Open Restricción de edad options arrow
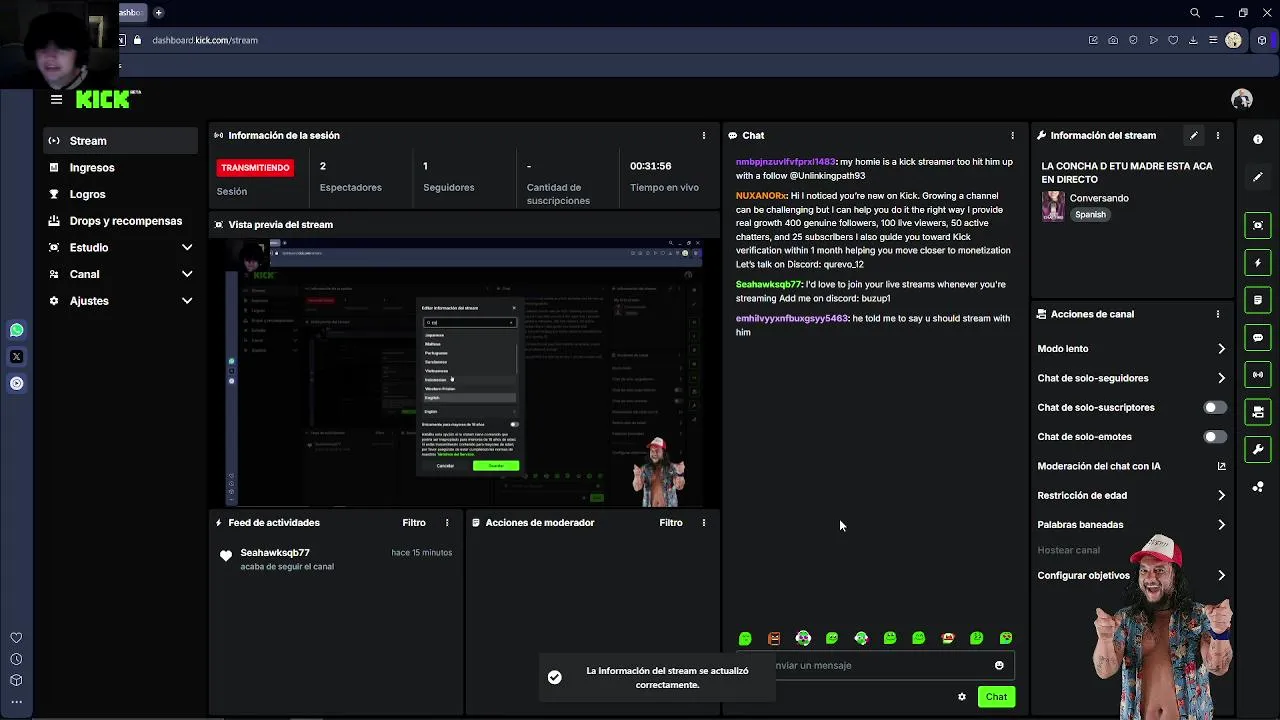The image size is (1280, 720). 1221,495
